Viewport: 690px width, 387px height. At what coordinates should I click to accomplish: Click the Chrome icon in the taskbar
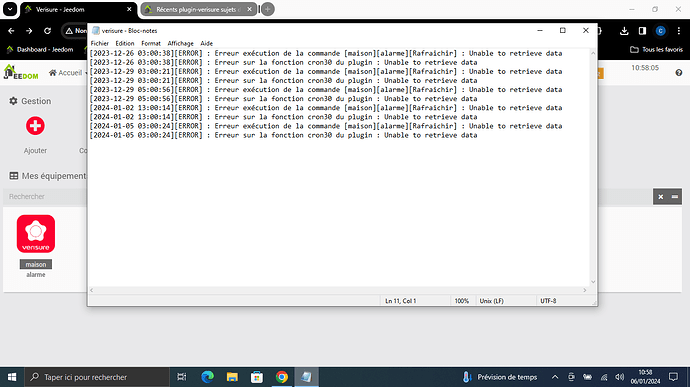pos(282,377)
